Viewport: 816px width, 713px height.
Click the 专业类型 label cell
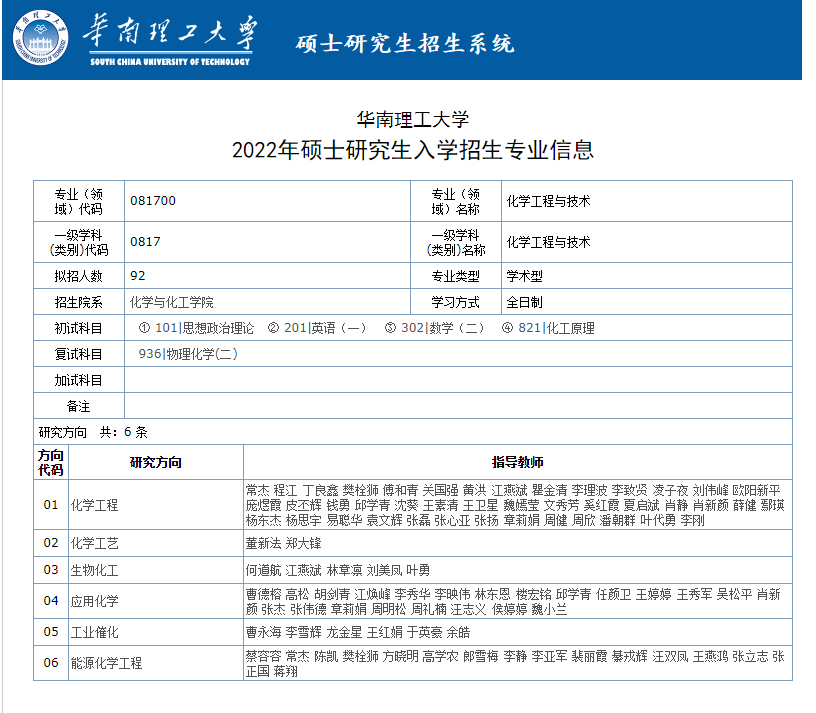(456, 276)
